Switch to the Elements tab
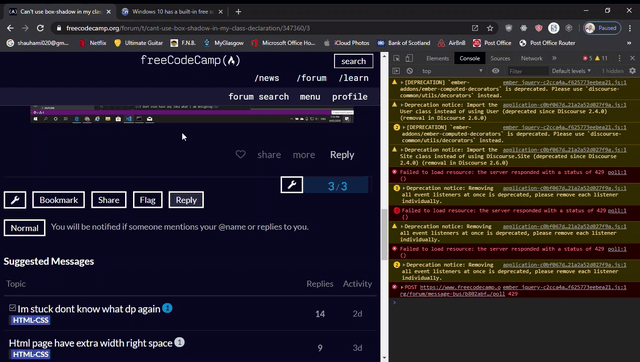 click(x=437, y=58)
